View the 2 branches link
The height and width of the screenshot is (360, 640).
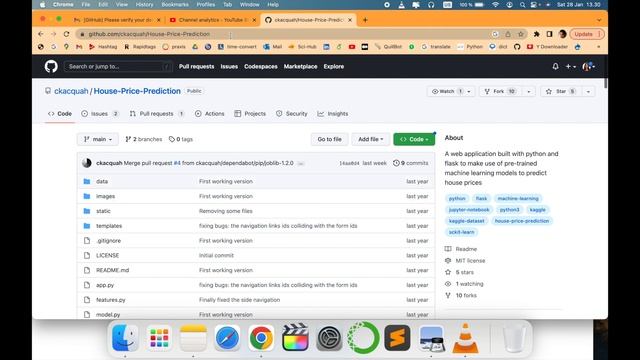(x=144, y=139)
